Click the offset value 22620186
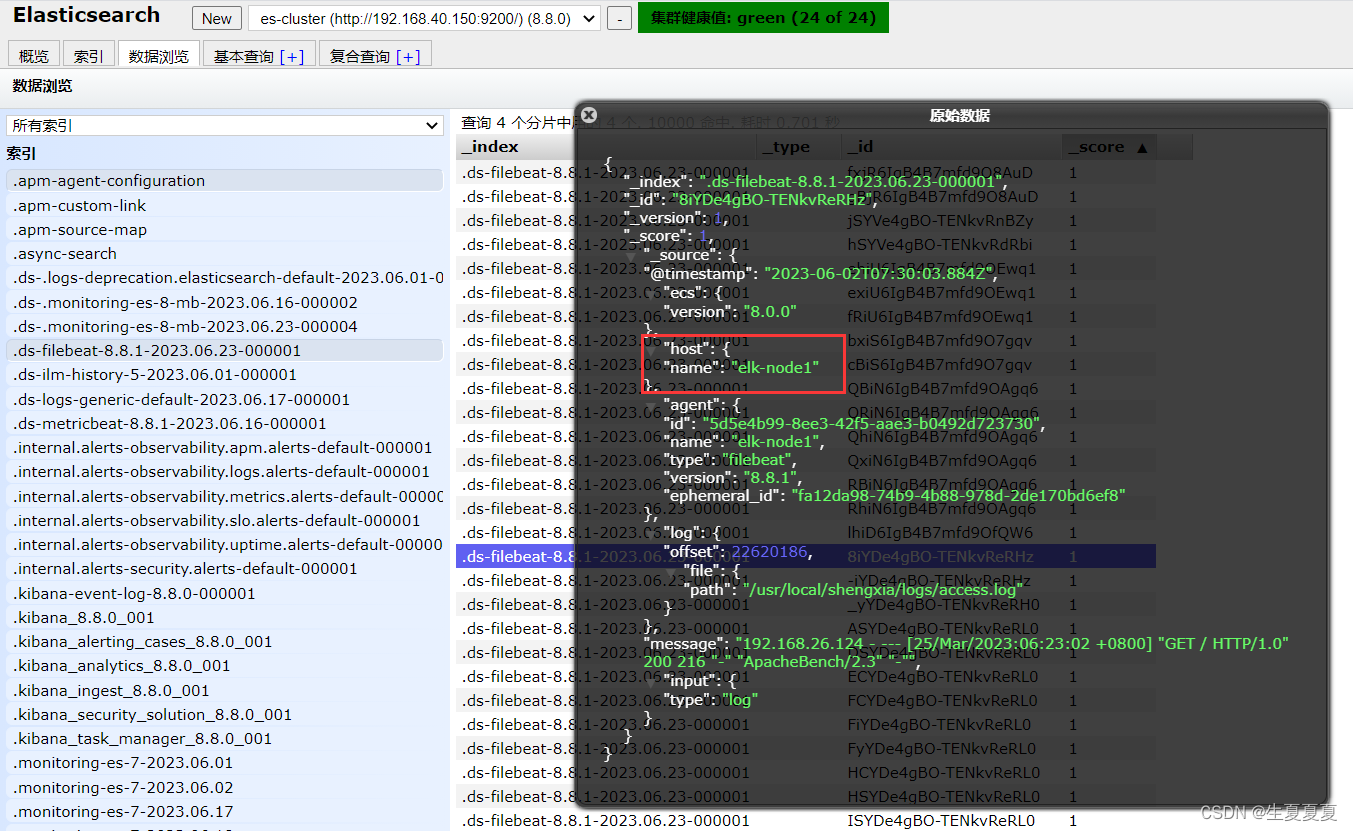This screenshot has height=831, width=1353. tap(769, 552)
